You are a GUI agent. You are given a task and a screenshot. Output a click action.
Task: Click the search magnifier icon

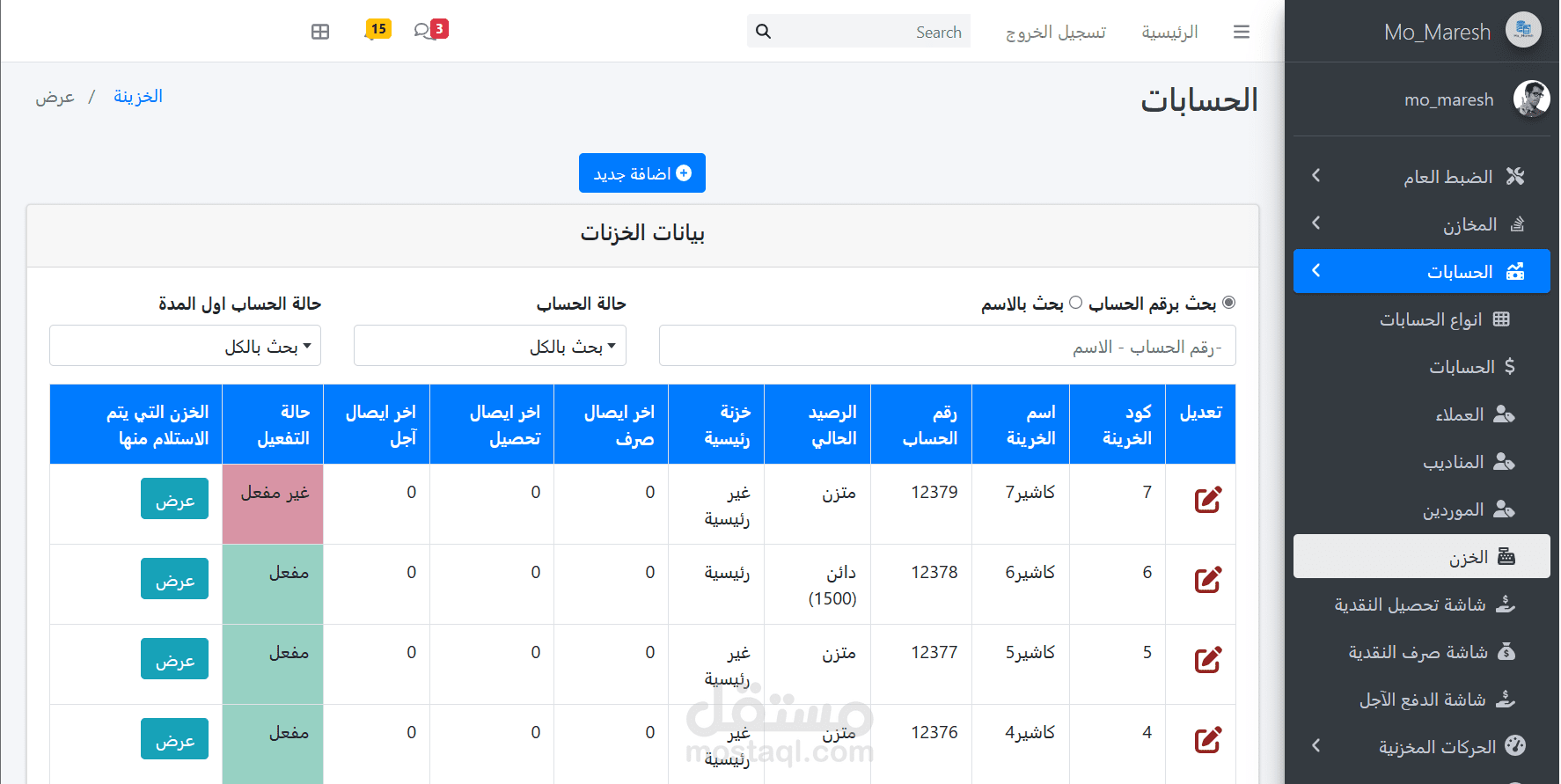pyautogui.click(x=763, y=32)
